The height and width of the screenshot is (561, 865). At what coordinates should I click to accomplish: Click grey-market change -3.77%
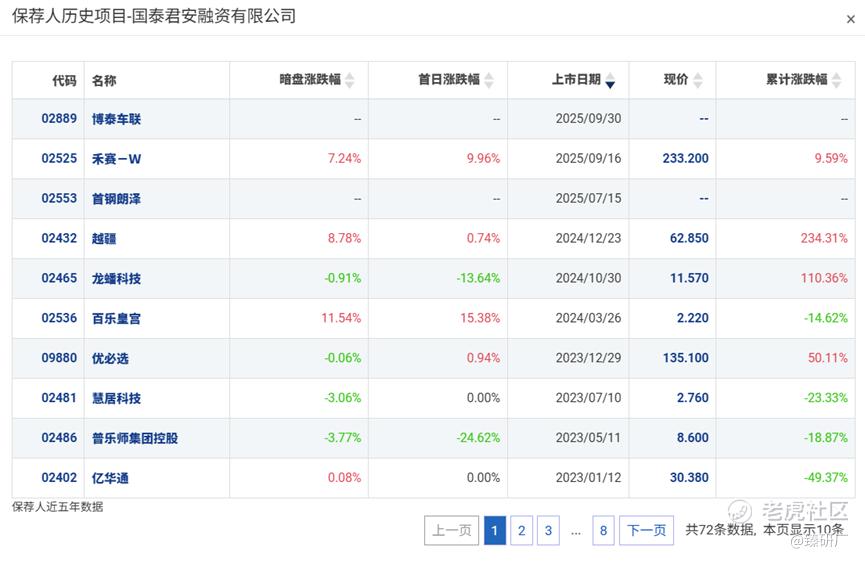pos(343,437)
